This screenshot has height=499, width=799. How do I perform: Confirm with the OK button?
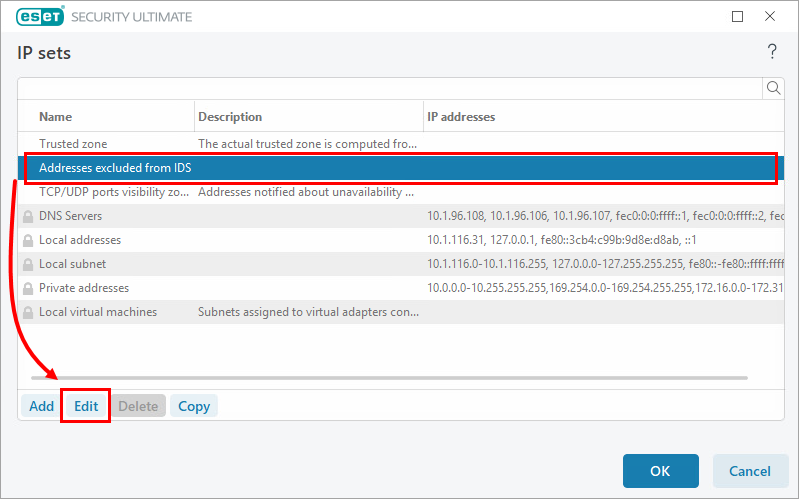[660, 471]
